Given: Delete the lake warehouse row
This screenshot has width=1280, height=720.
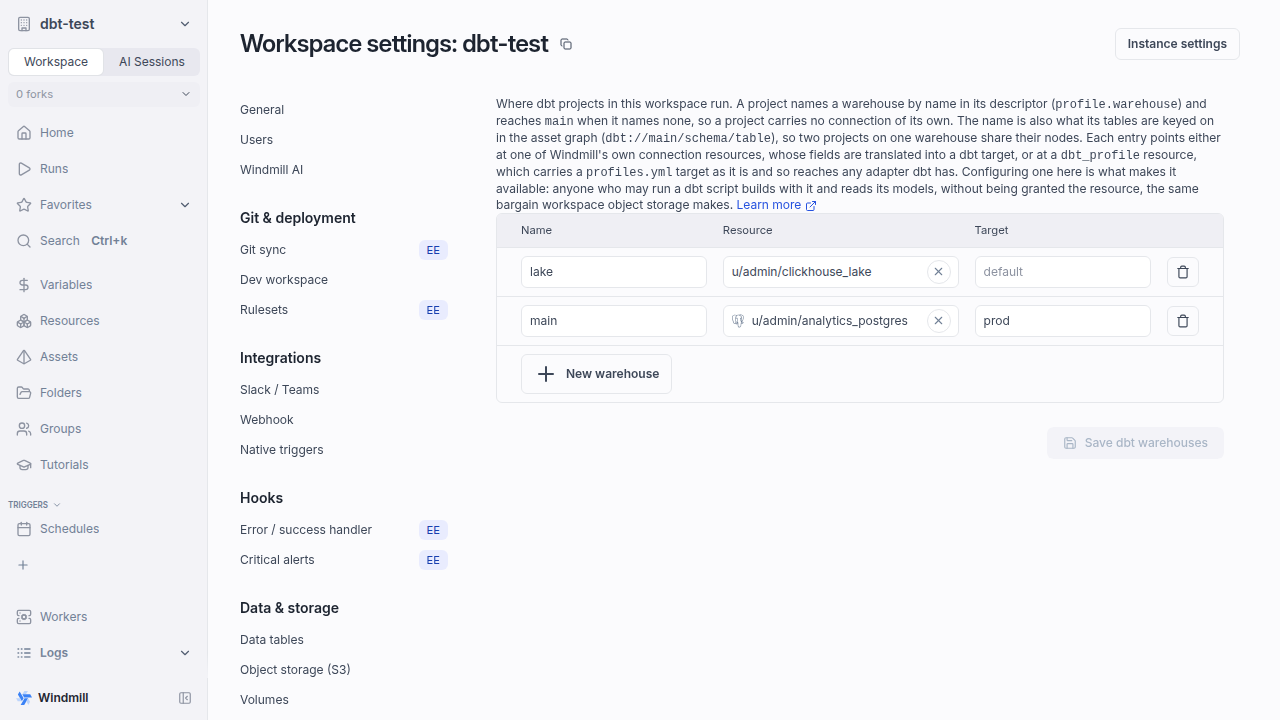Looking at the screenshot, I should coord(1183,272).
